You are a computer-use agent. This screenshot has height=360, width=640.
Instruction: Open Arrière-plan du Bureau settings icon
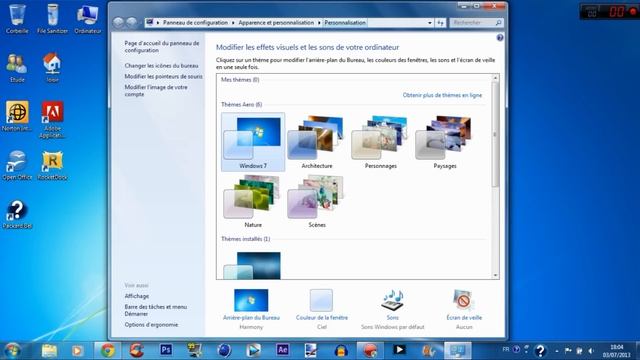point(251,300)
